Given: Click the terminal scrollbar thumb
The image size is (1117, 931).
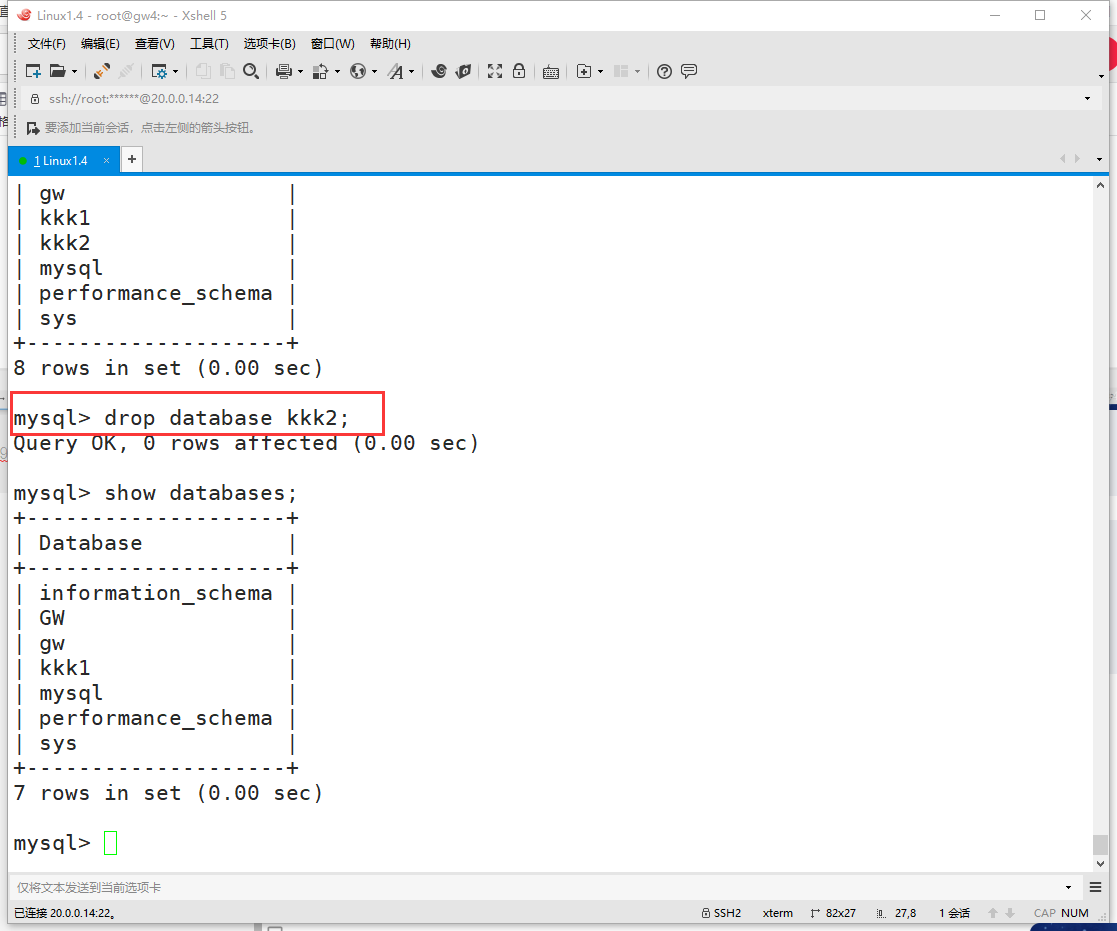Looking at the screenshot, I should 1100,845.
